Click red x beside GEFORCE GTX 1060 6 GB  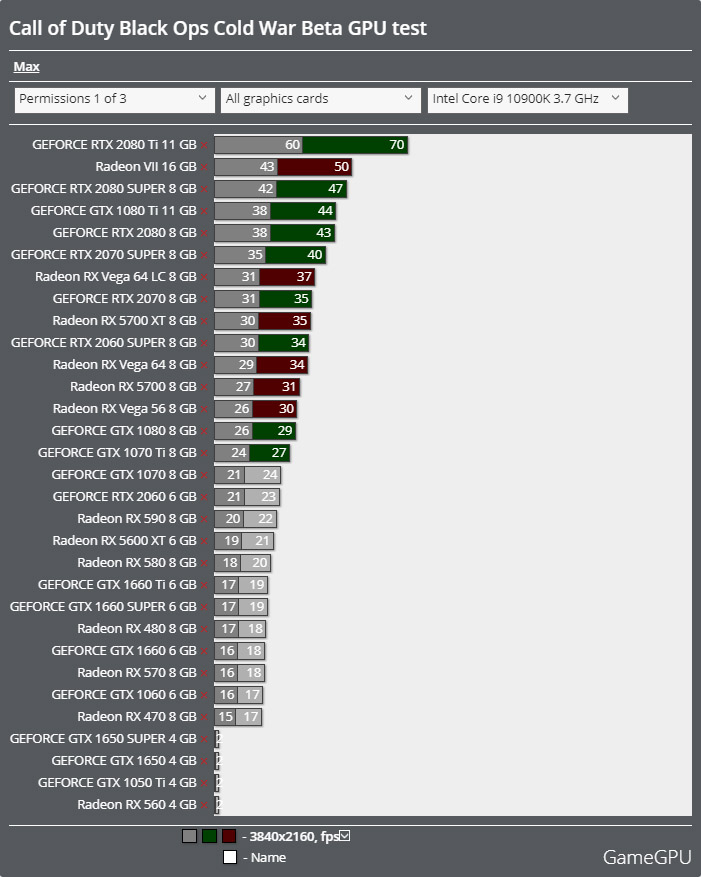204,695
